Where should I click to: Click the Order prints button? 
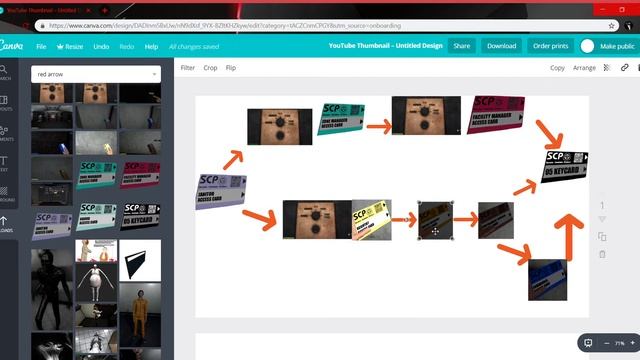coord(550,46)
